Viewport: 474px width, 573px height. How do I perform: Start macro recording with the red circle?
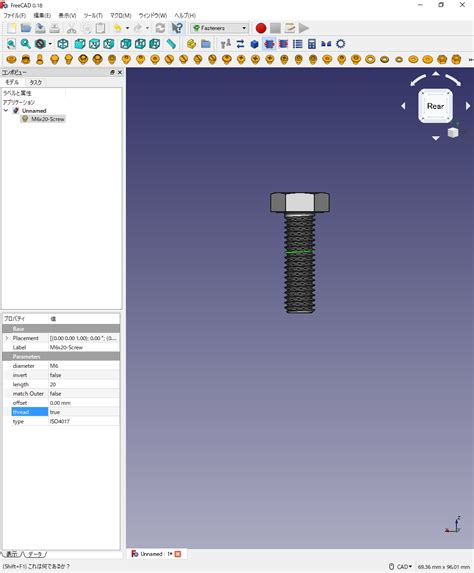tap(261, 28)
